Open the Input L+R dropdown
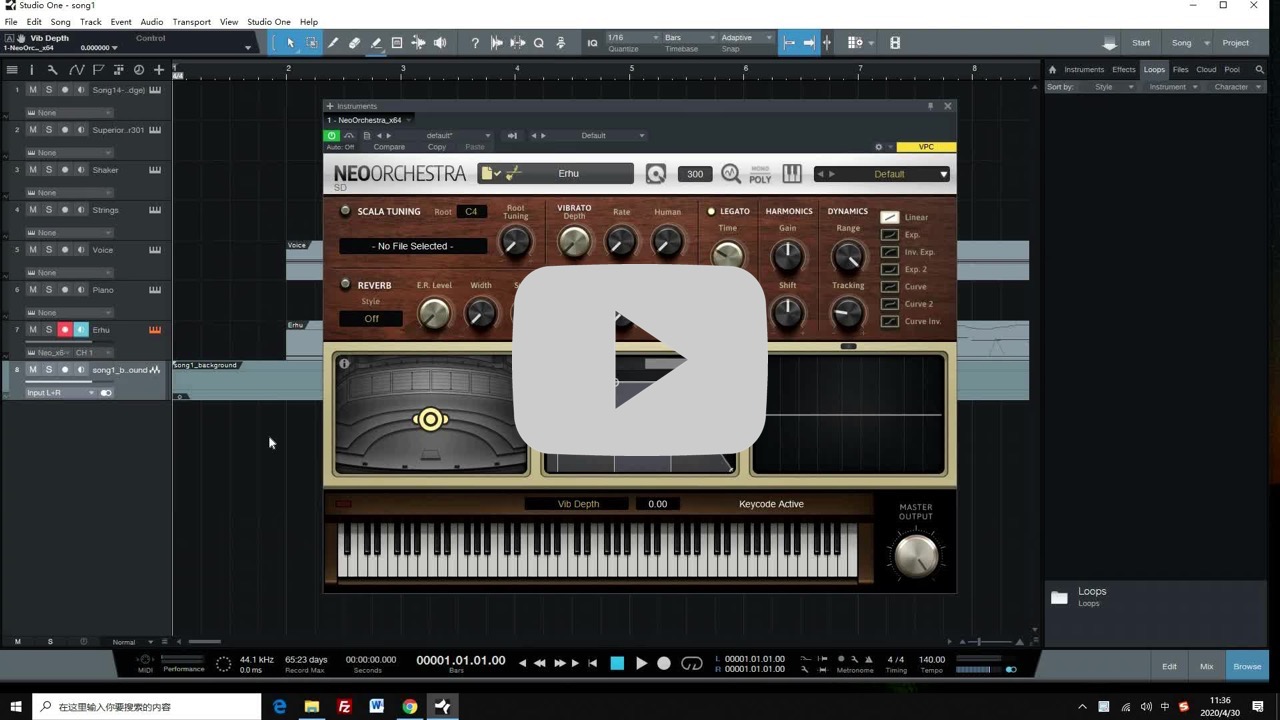Screen dimensions: 1280x720 [60, 393]
